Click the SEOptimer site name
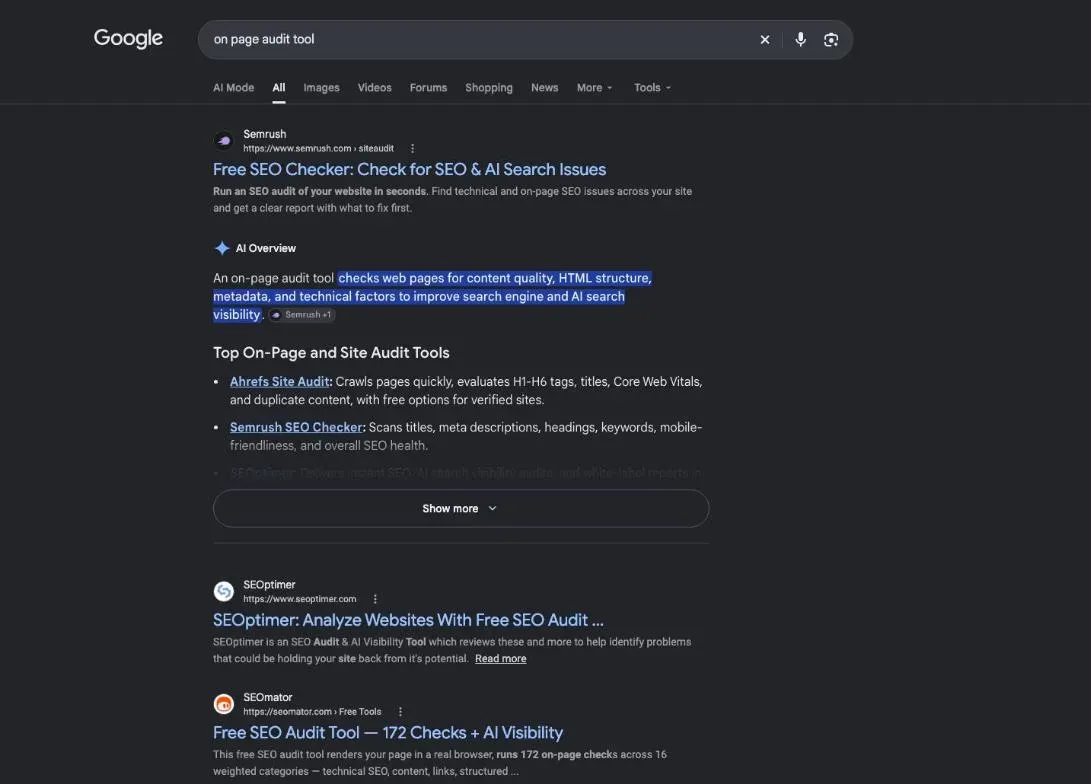Viewport: 1091px width, 784px height. click(x=269, y=584)
